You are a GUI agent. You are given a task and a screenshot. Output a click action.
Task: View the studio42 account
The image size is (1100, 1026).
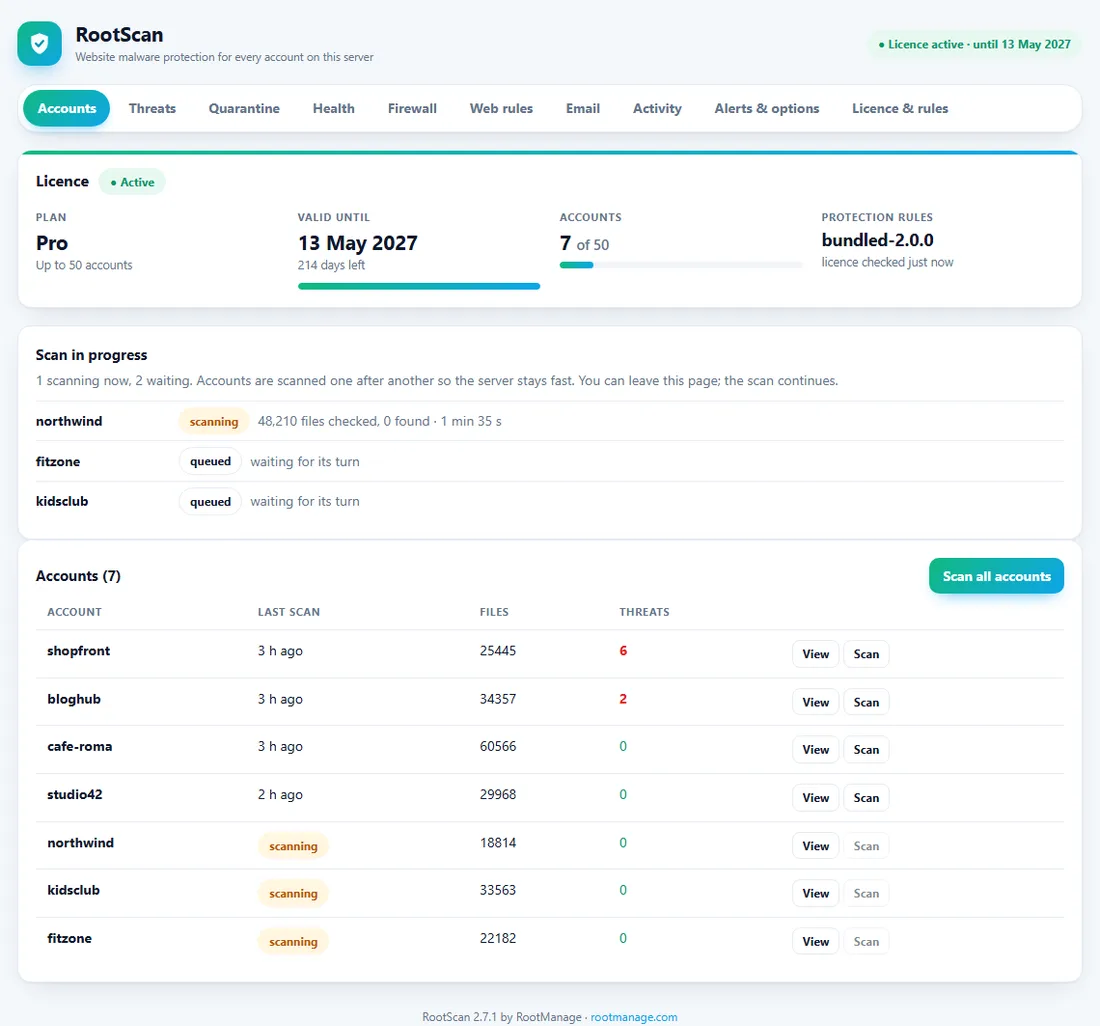click(815, 797)
